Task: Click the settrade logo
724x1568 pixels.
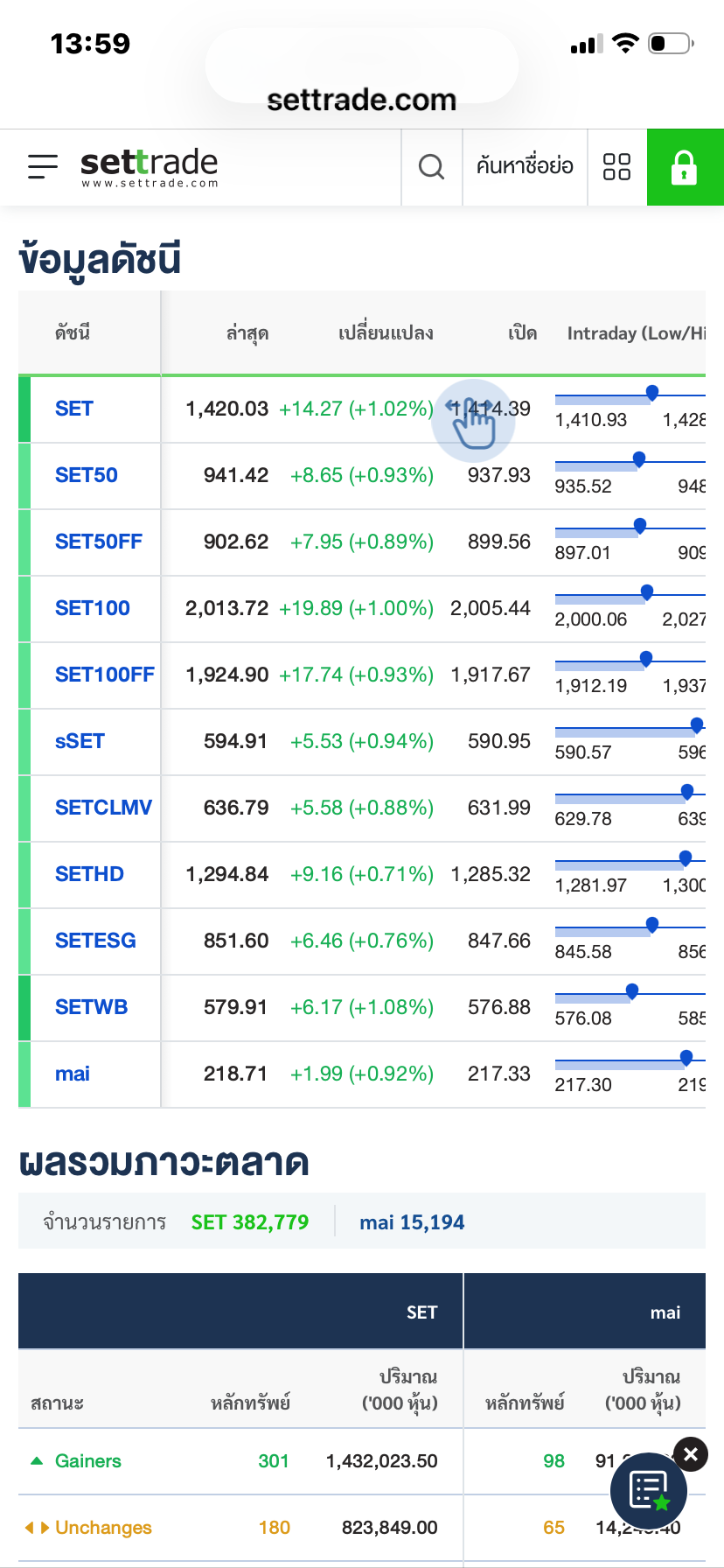Action: pos(150,166)
